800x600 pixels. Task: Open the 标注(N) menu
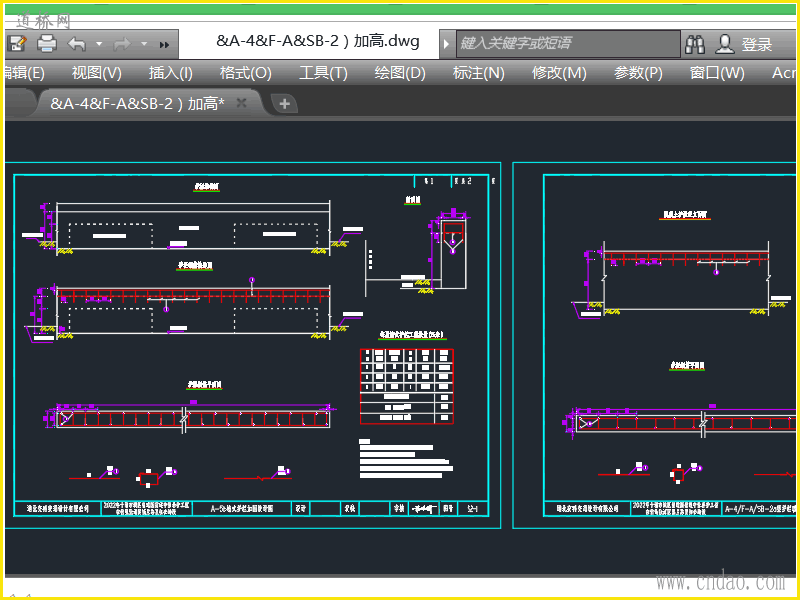[478, 73]
